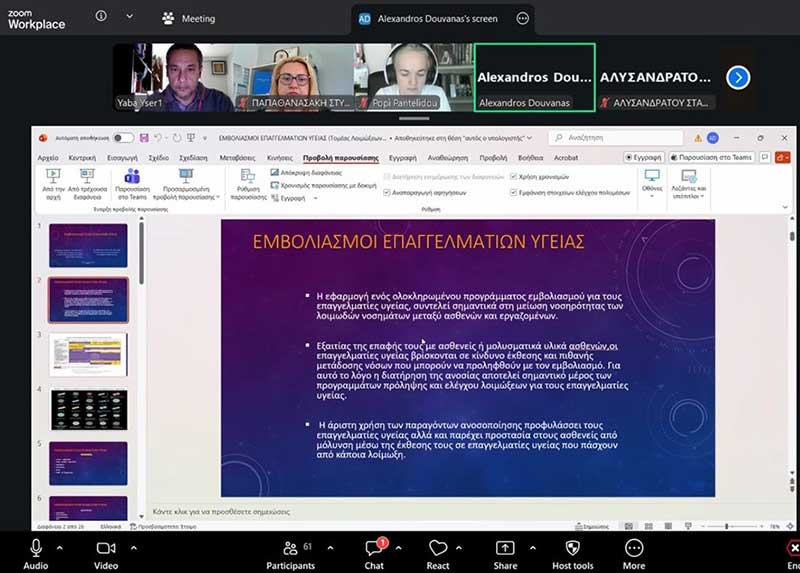Viewport: 800px width, 573px height.
Task: Click the Share screen icon
Action: pos(506,547)
